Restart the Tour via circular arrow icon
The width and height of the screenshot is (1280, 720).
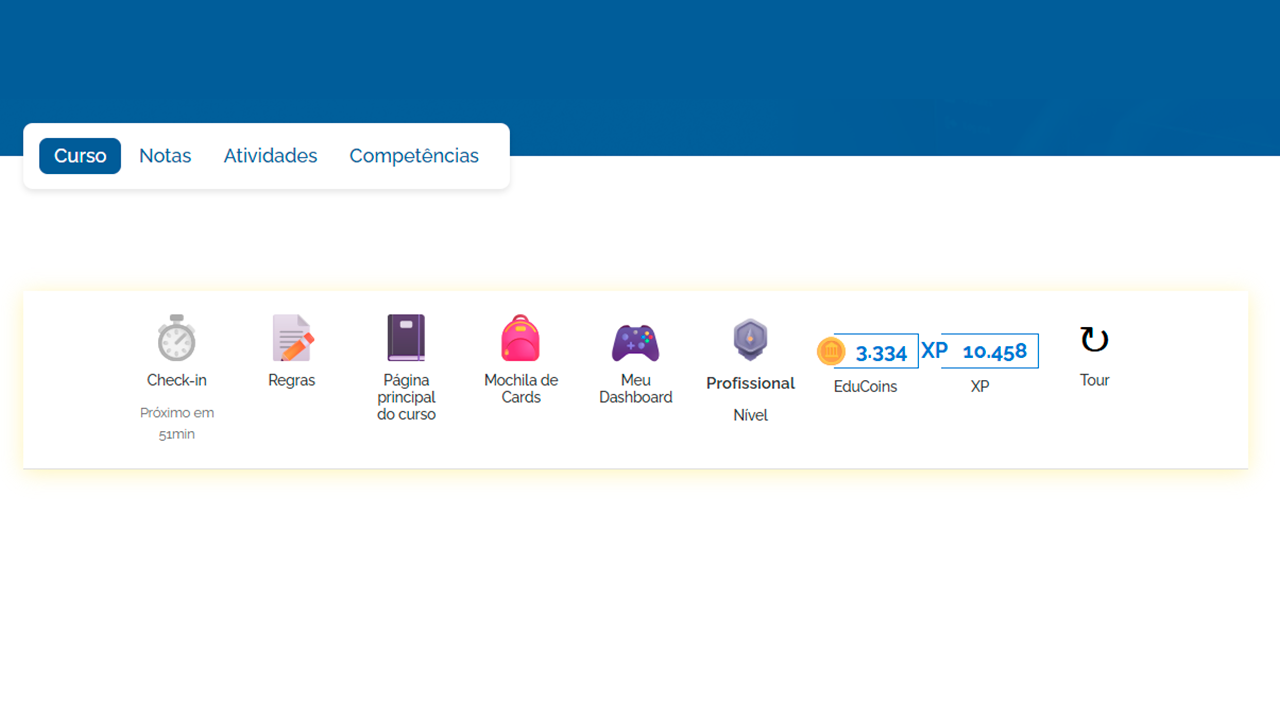pos(1094,340)
